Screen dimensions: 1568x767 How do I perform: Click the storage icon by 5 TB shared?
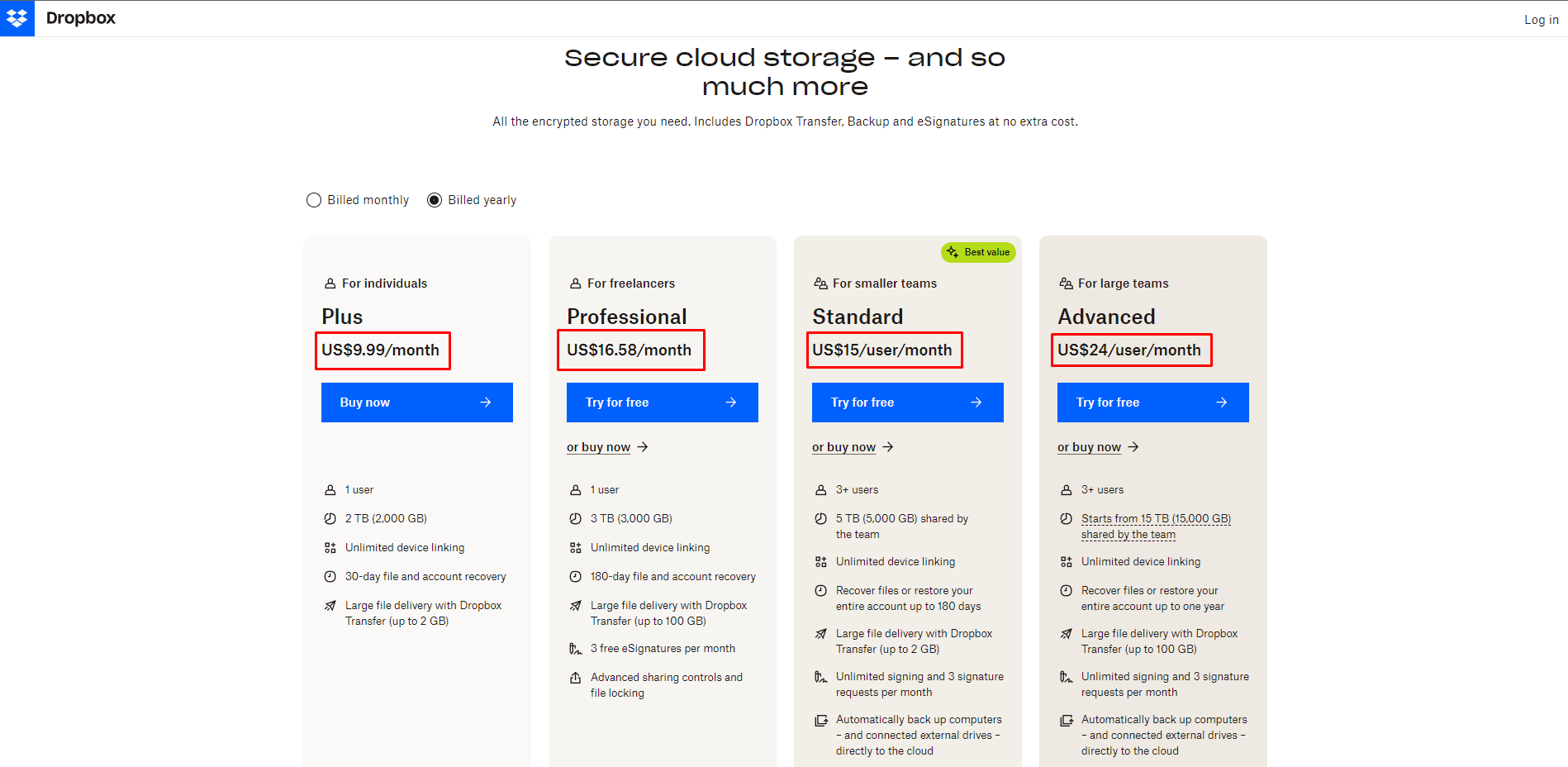click(820, 519)
